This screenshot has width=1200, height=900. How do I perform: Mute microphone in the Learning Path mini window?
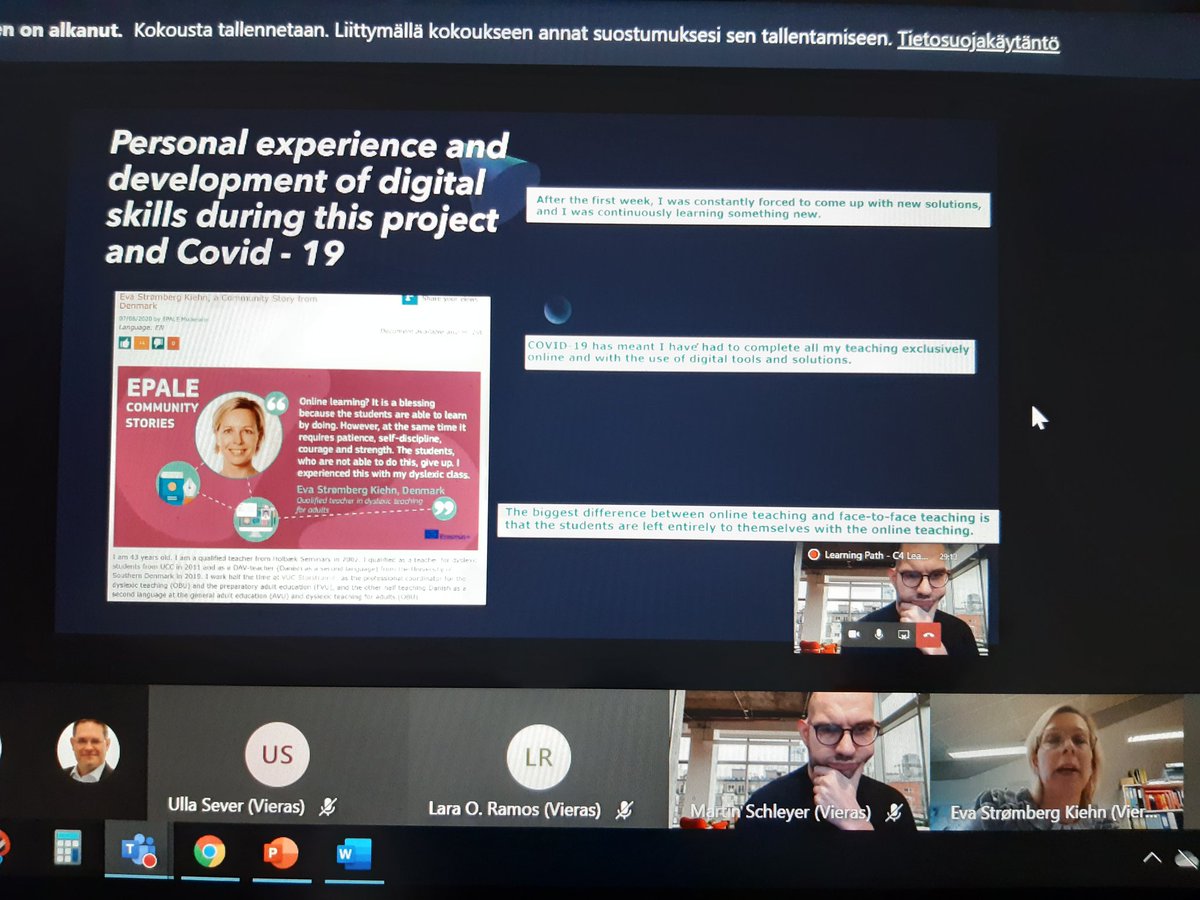879,634
